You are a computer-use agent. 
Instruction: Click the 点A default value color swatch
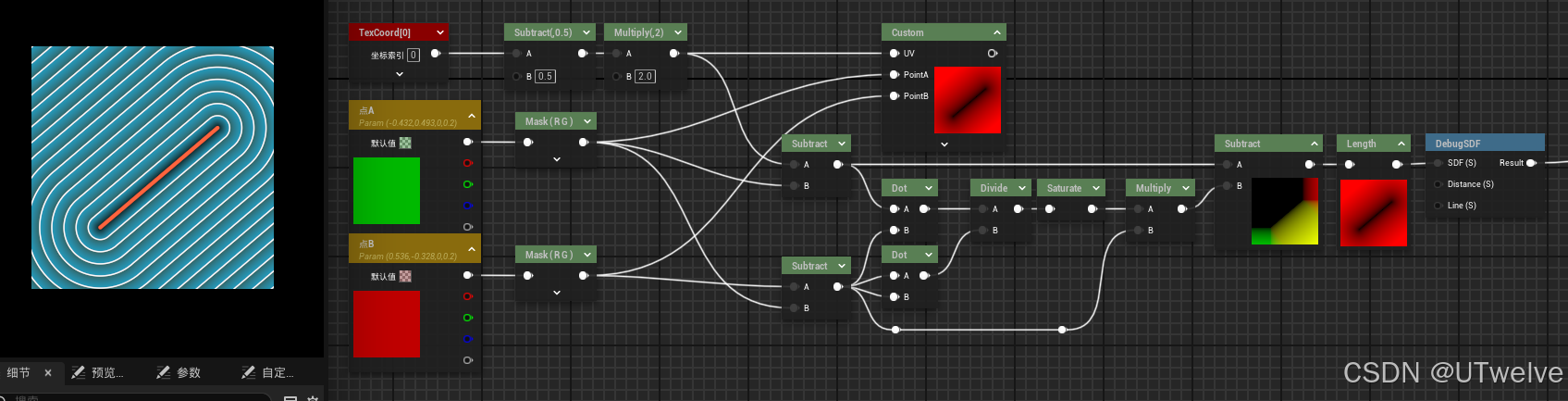405,143
